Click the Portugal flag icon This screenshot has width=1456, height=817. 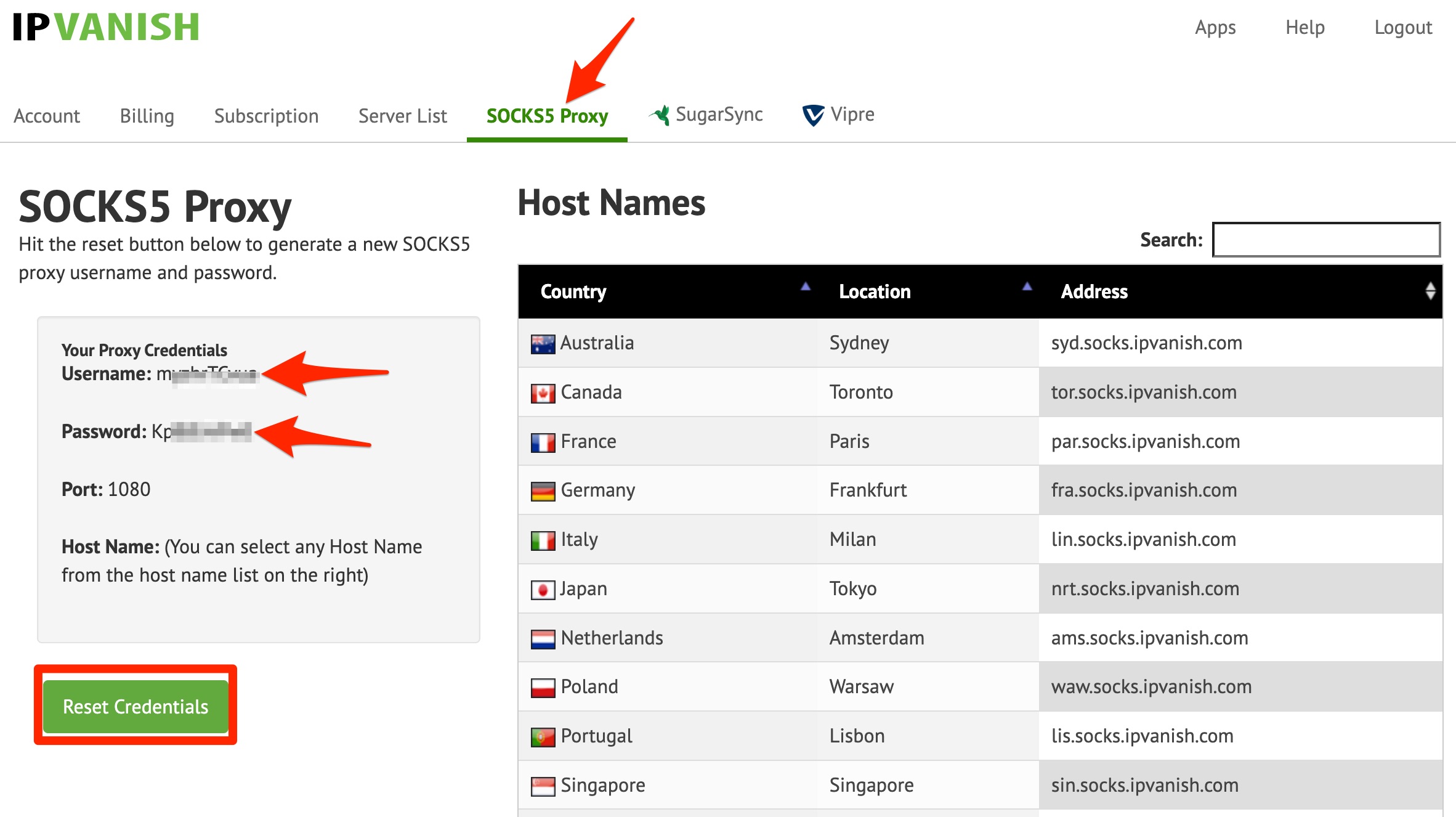pos(543,737)
